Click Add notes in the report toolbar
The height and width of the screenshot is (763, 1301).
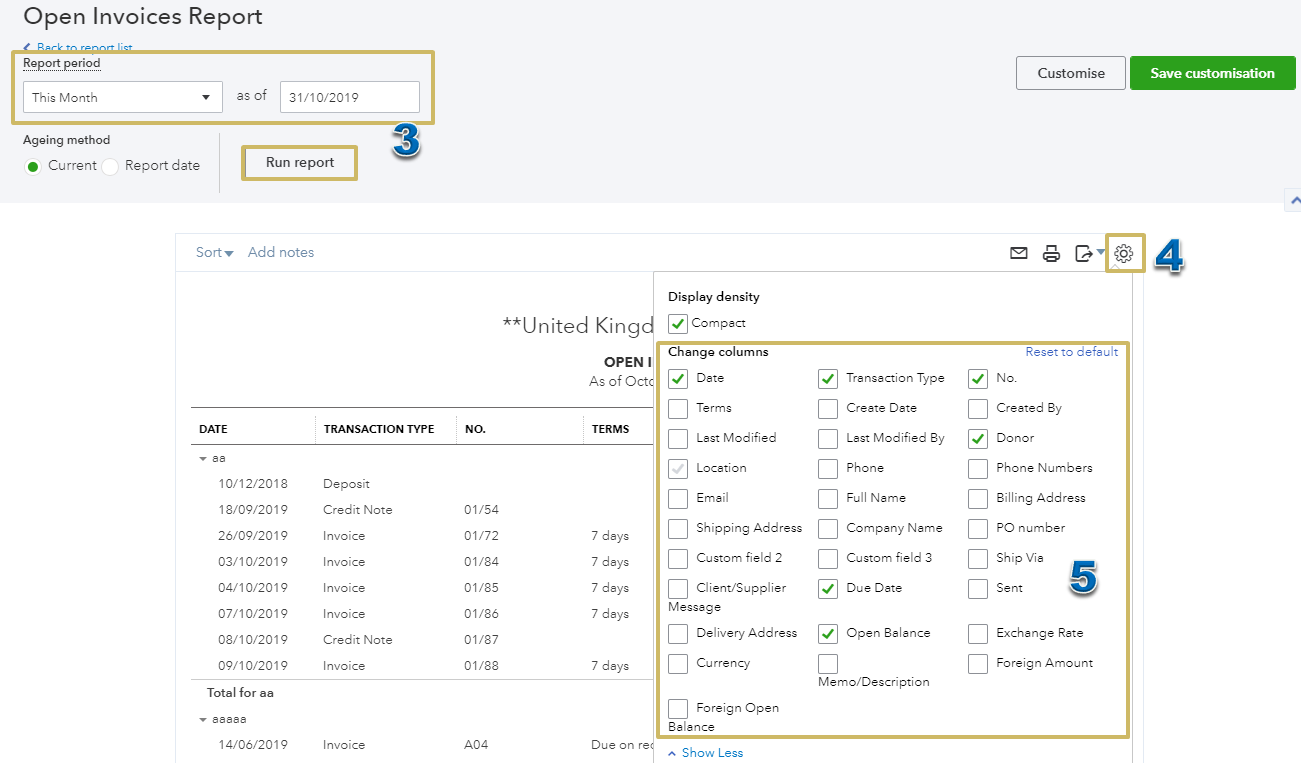click(281, 253)
